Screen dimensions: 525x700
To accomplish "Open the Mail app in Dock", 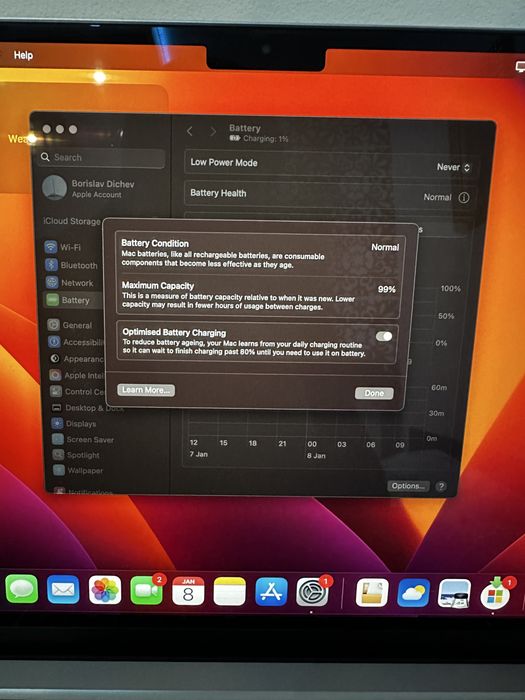I will point(63,589).
